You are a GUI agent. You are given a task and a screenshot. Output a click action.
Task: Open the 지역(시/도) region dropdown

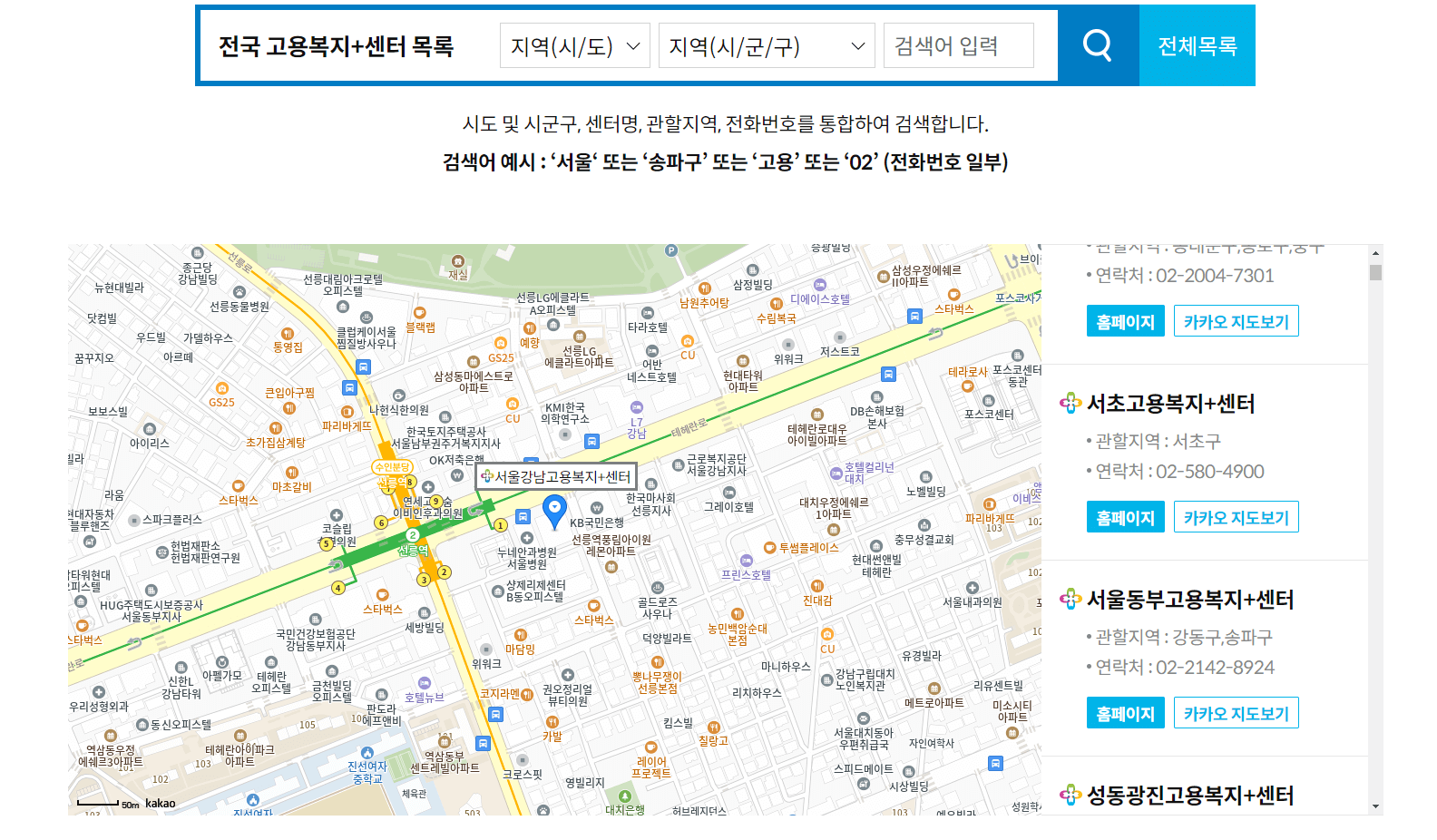coord(575,45)
